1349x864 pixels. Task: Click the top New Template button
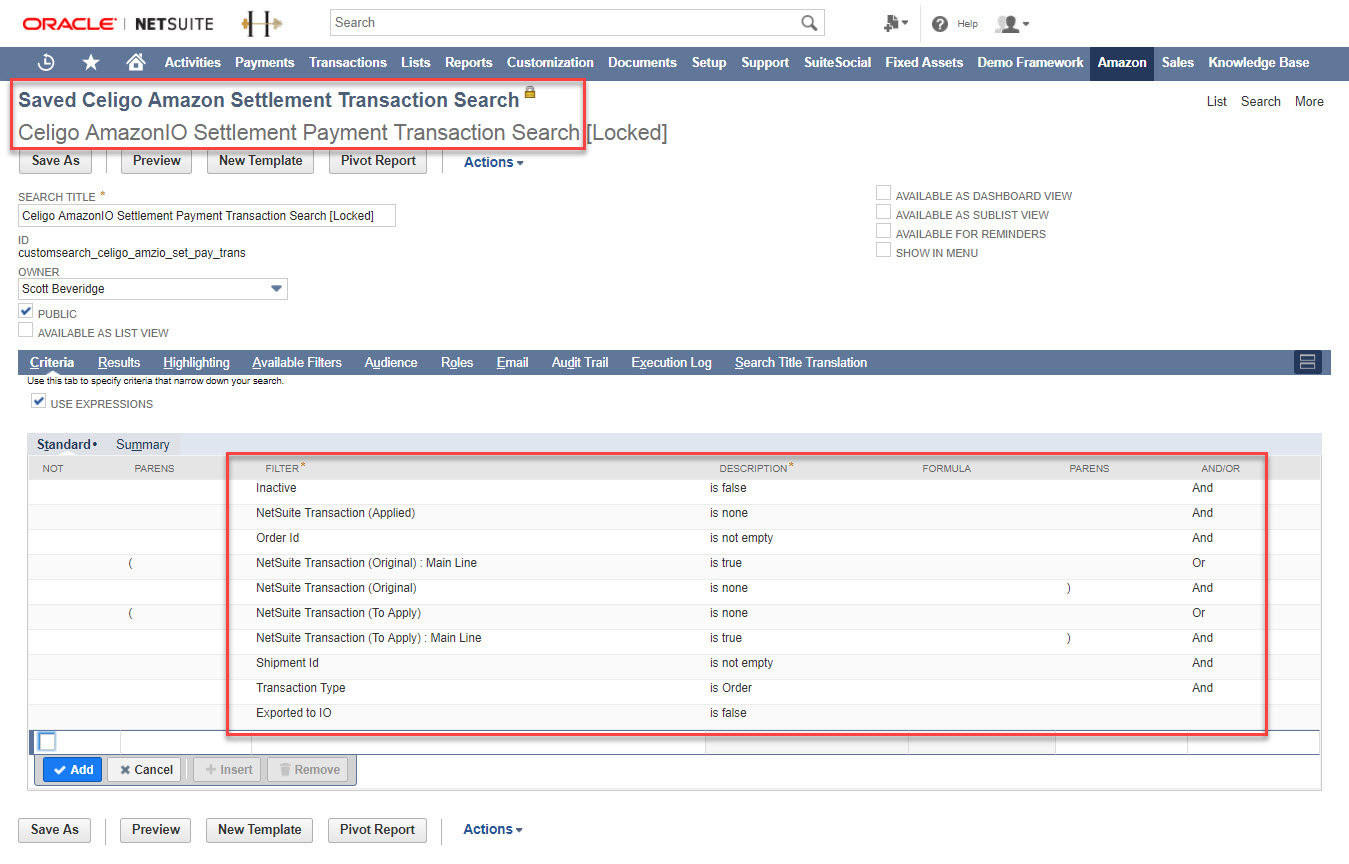pyautogui.click(x=260, y=160)
